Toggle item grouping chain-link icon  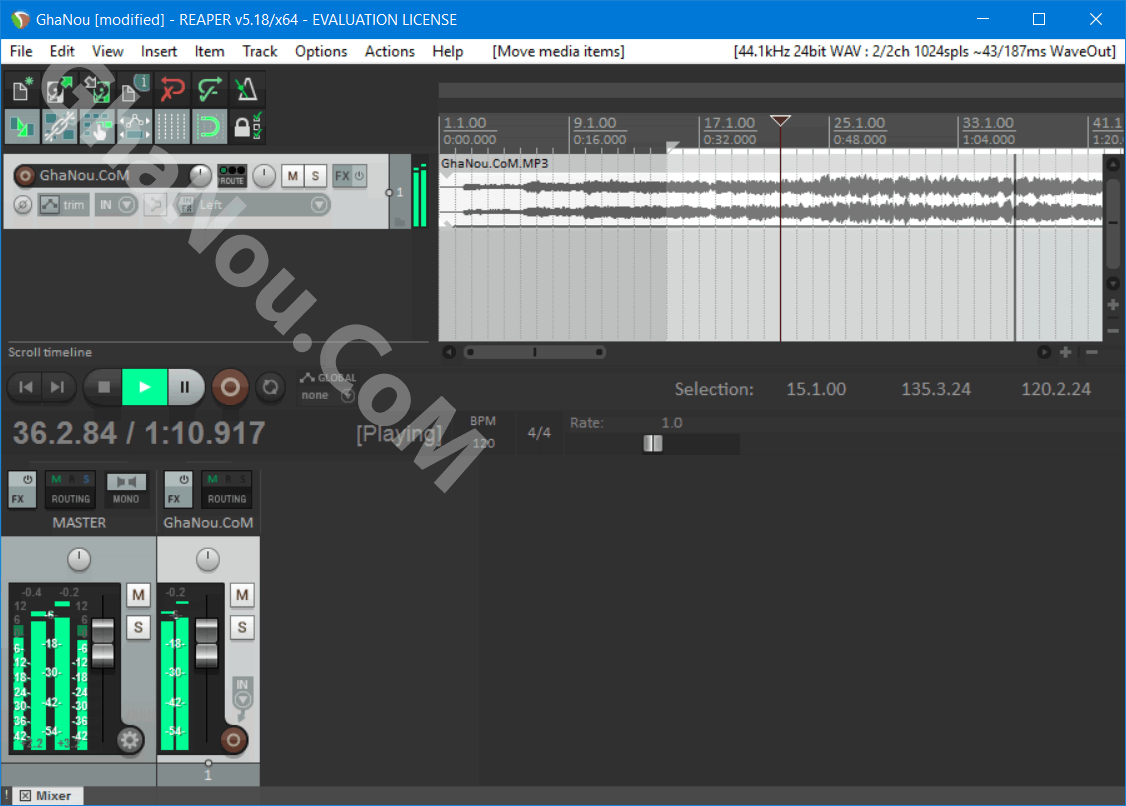coord(59,127)
